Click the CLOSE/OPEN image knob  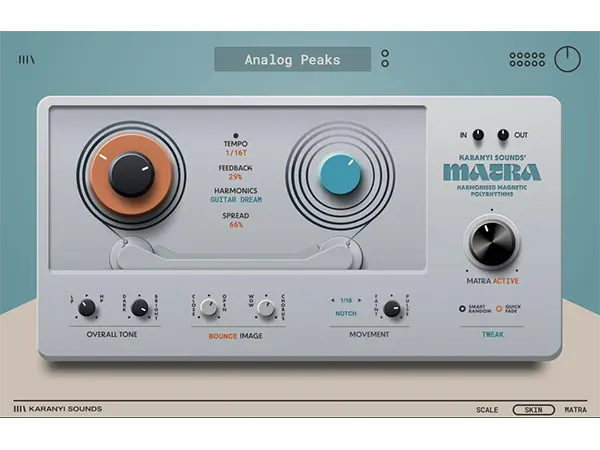(x=209, y=308)
